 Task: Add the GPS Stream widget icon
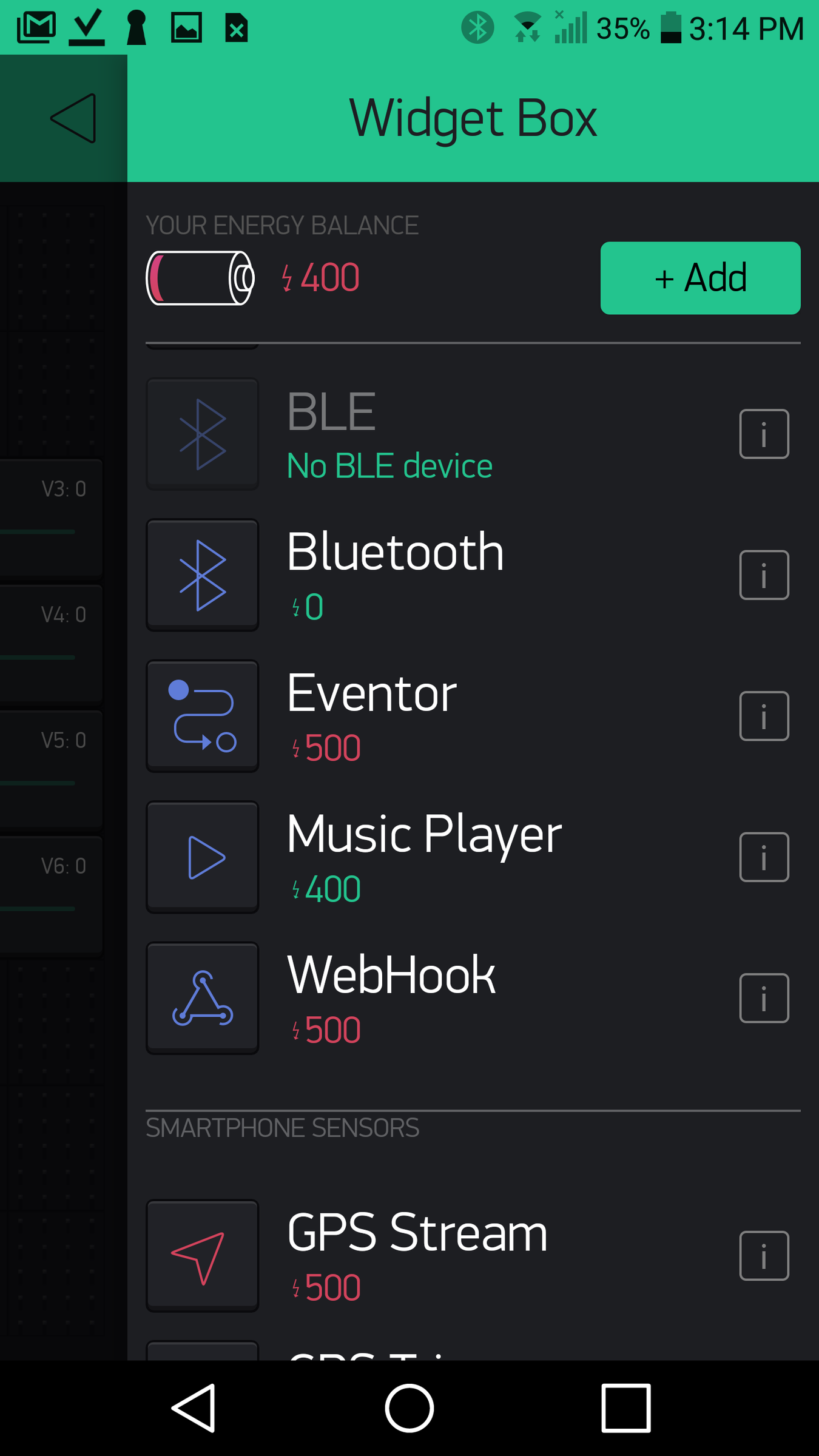(203, 1255)
